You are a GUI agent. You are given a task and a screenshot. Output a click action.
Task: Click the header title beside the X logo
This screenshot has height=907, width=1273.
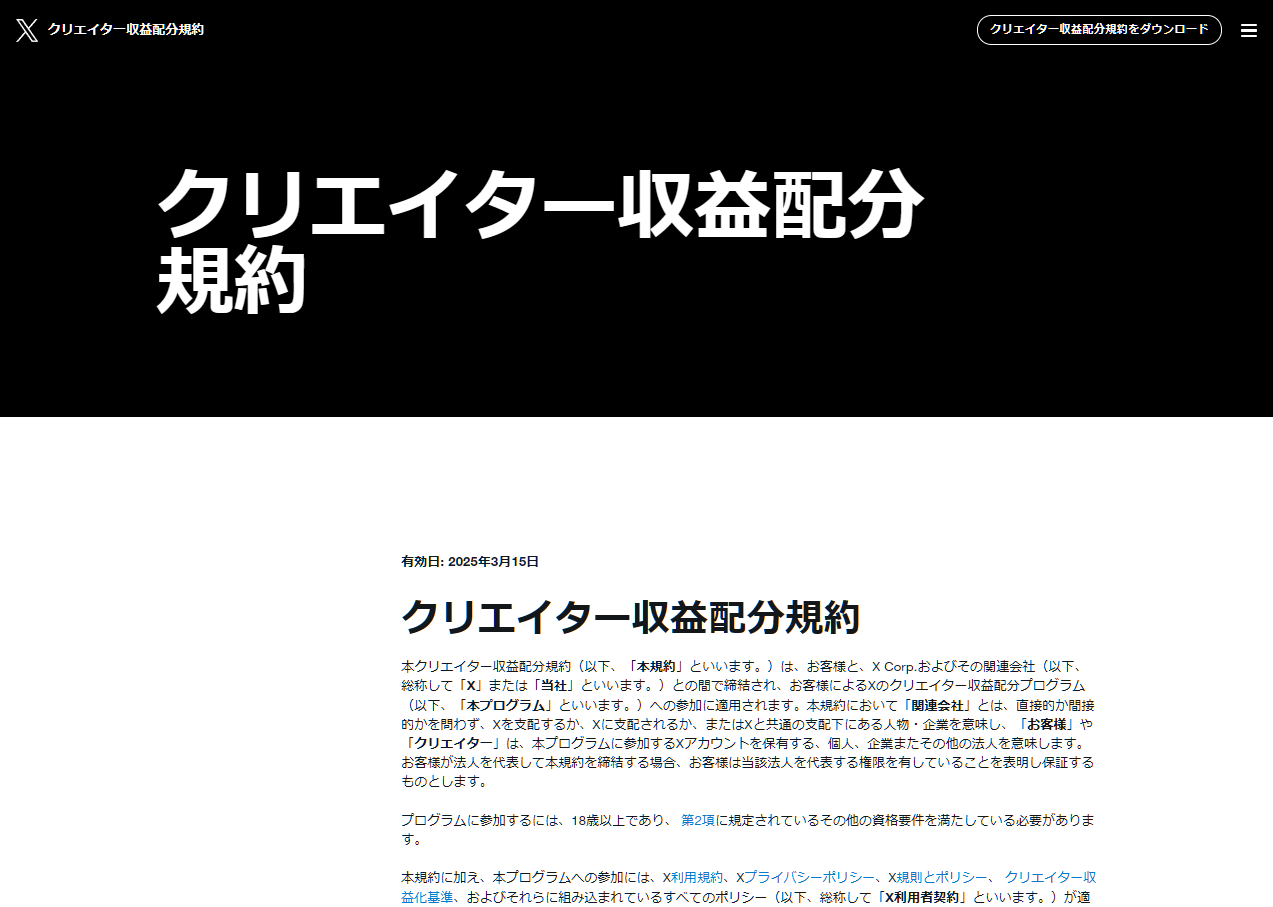[125, 30]
